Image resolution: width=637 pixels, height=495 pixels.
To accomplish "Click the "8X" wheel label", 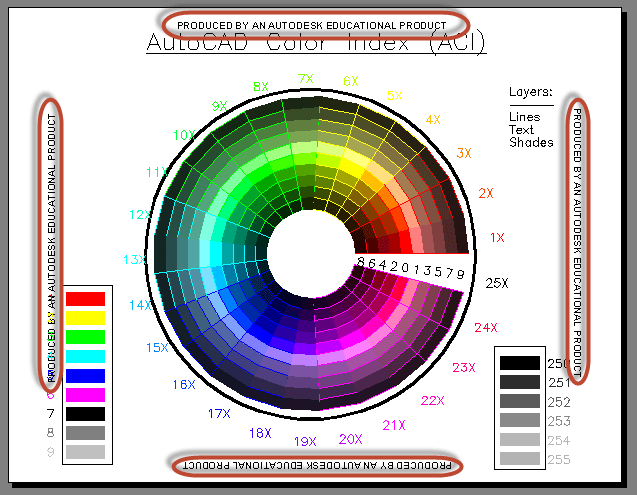I will click(x=261, y=87).
